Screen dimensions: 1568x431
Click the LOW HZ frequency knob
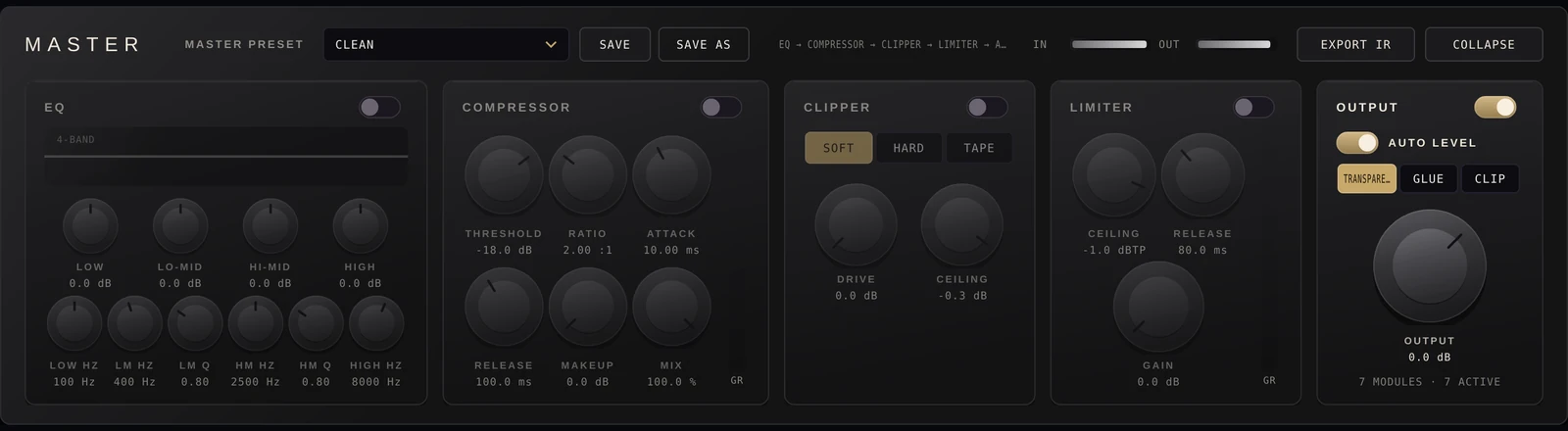(x=74, y=323)
